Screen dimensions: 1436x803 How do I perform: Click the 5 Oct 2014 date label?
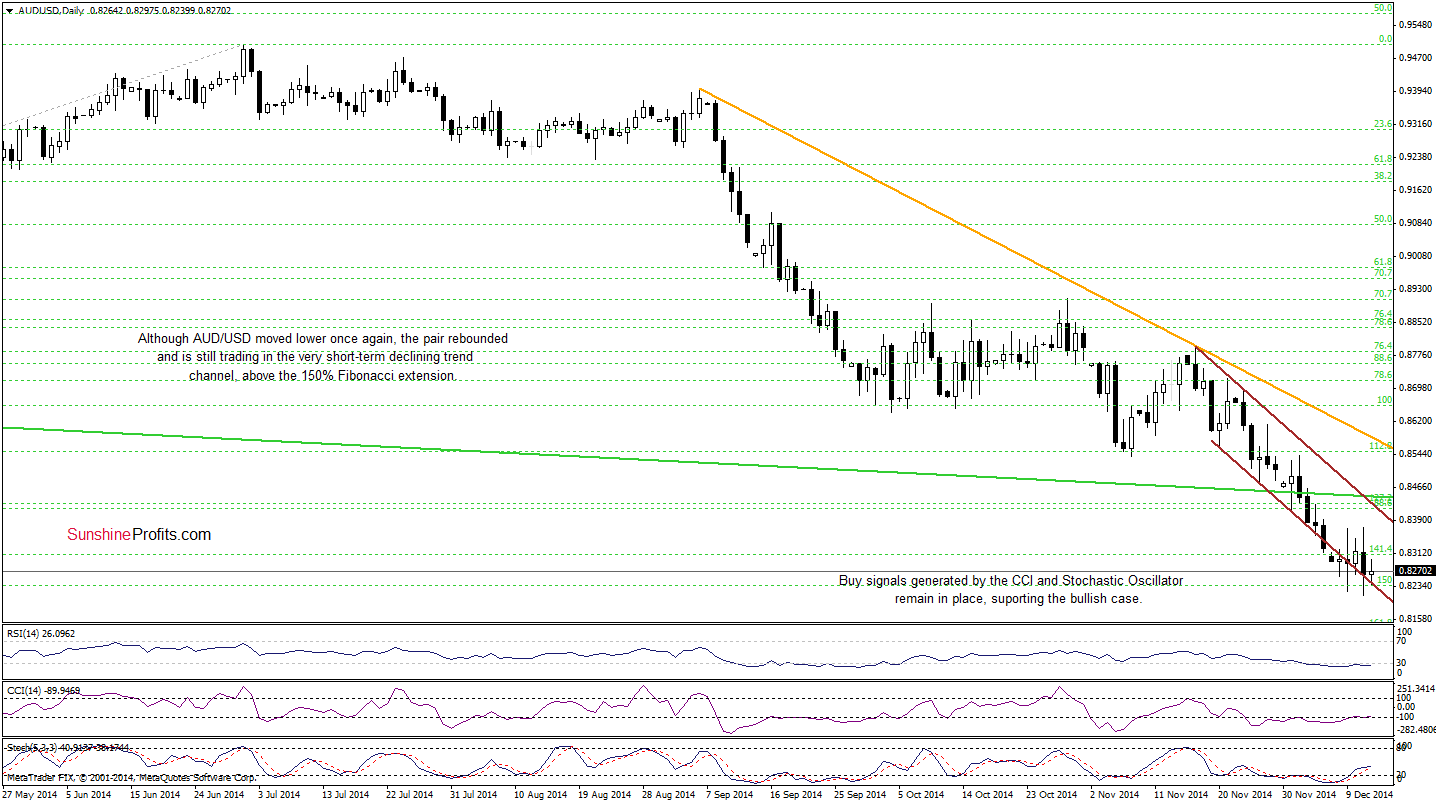click(920, 795)
